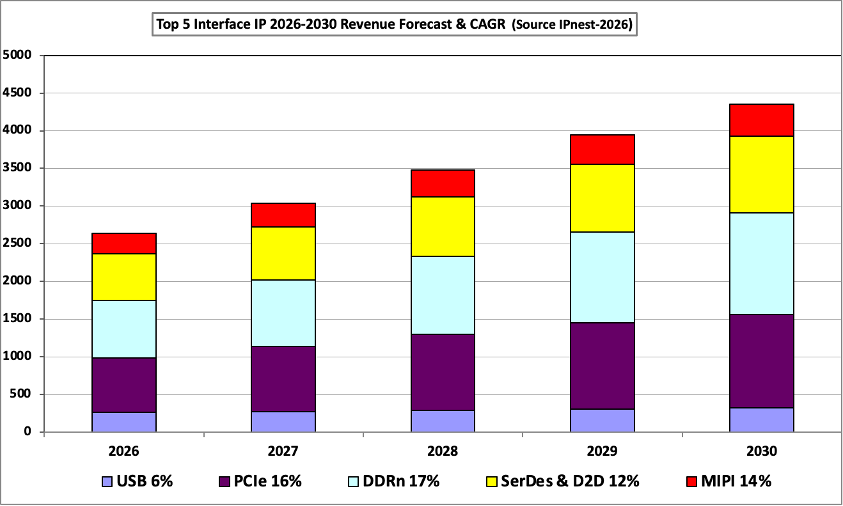843x506 pixels.
Task: Click the 0 y-axis value
Action: (27, 431)
